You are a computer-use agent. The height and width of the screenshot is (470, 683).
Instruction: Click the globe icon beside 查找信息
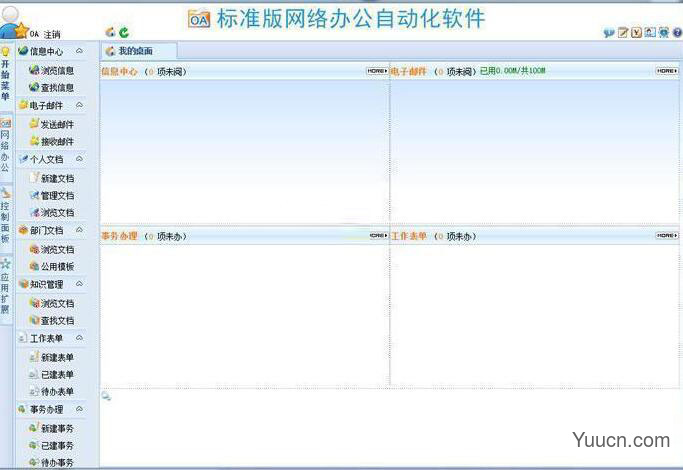pos(34,87)
